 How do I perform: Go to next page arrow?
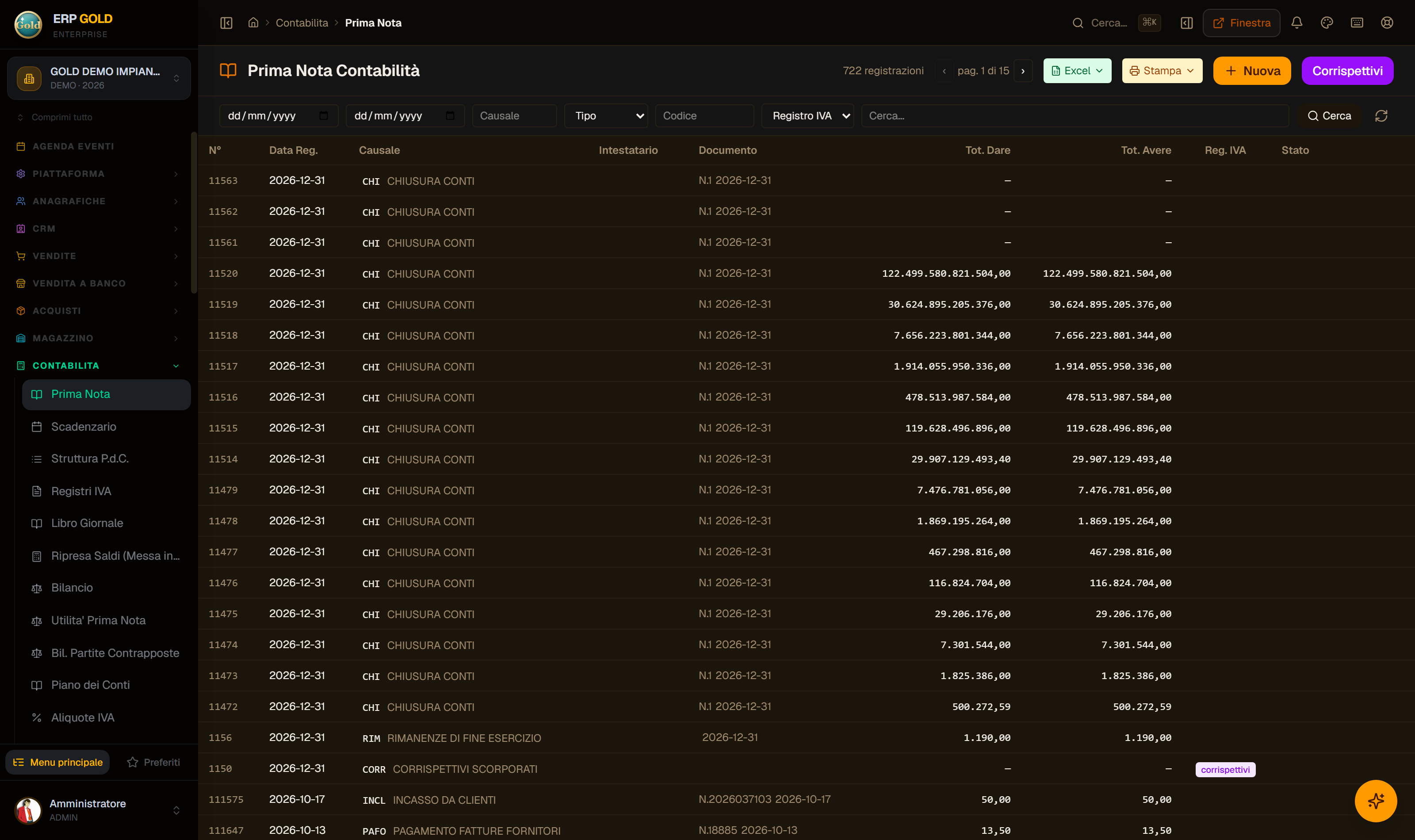tap(1023, 71)
